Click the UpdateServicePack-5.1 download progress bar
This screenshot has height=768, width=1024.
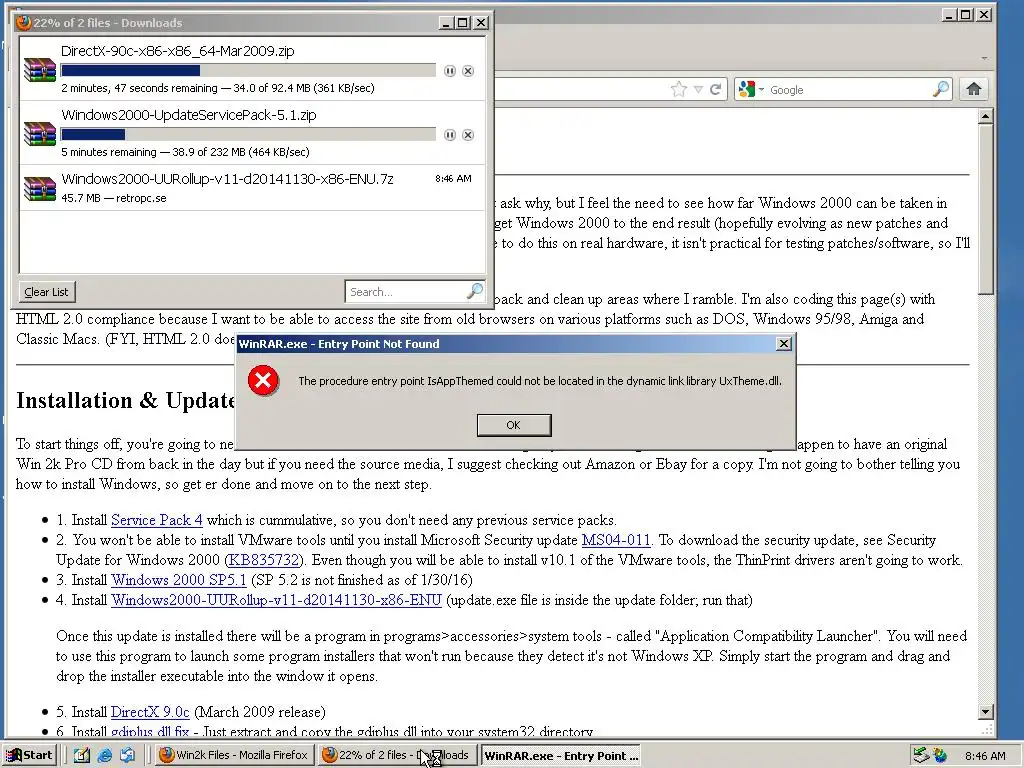248,135
